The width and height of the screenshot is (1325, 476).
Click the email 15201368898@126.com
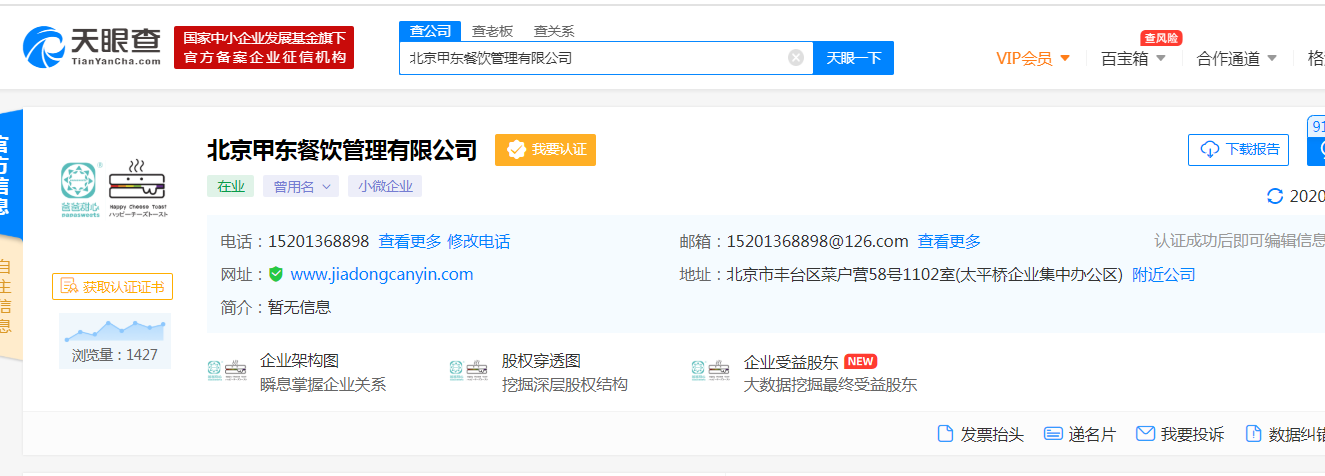(817, 241)
